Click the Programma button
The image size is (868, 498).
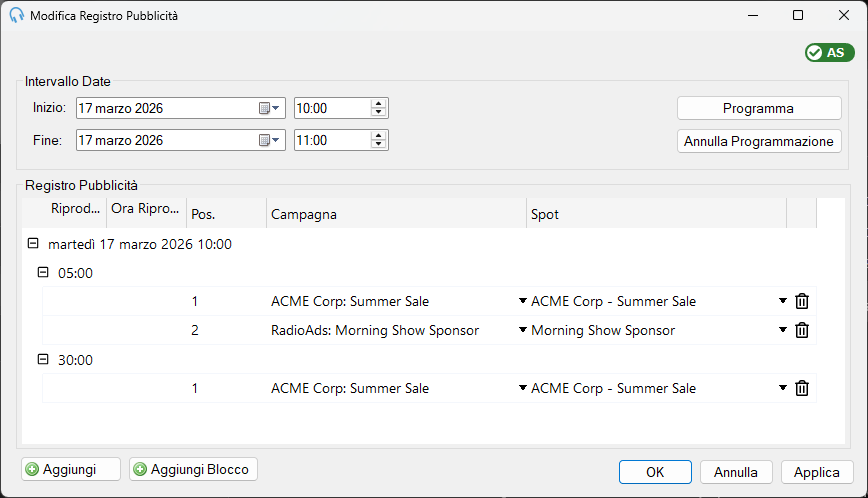pos(759,108)
